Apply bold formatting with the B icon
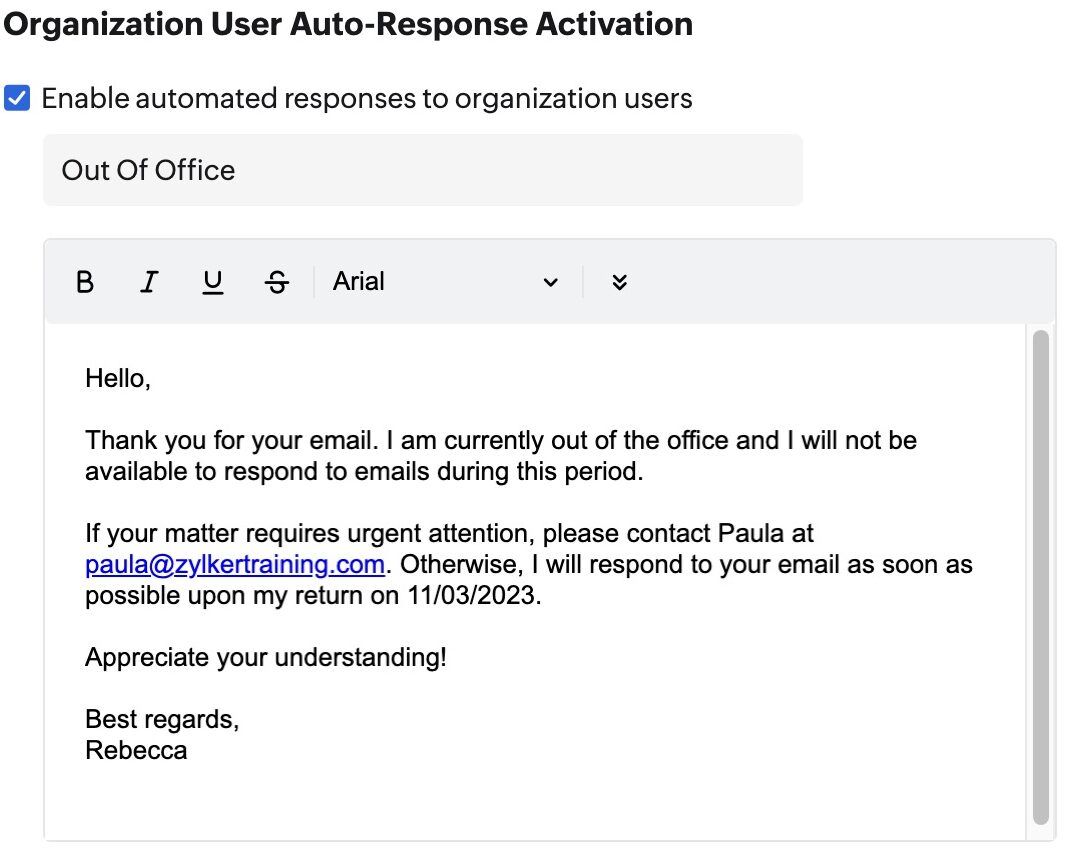 point(85,282)
